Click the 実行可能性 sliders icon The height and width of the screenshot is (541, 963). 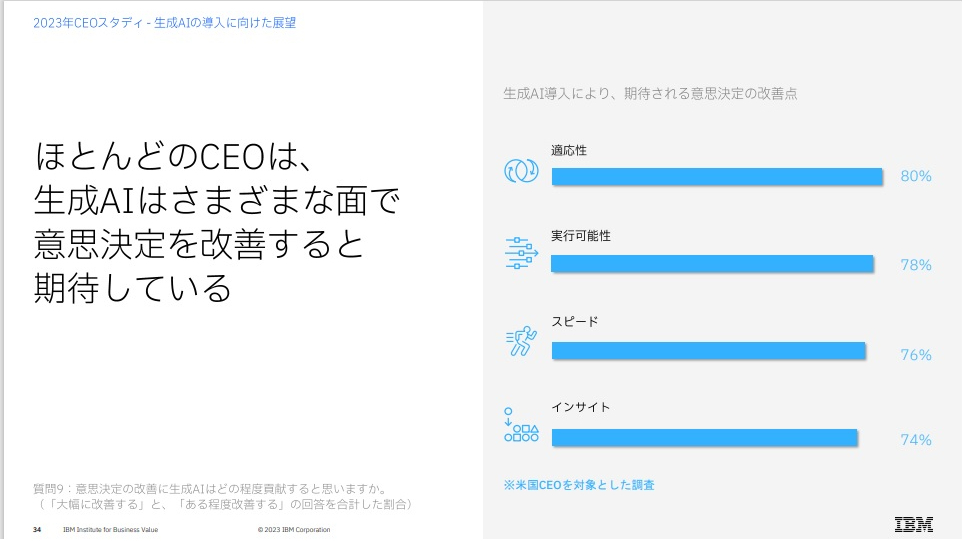click(x=521, y=255)
